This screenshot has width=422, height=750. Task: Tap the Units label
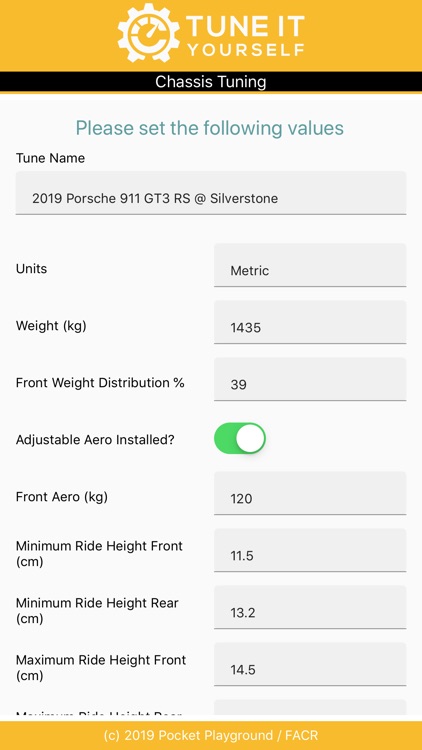[32, 268]
